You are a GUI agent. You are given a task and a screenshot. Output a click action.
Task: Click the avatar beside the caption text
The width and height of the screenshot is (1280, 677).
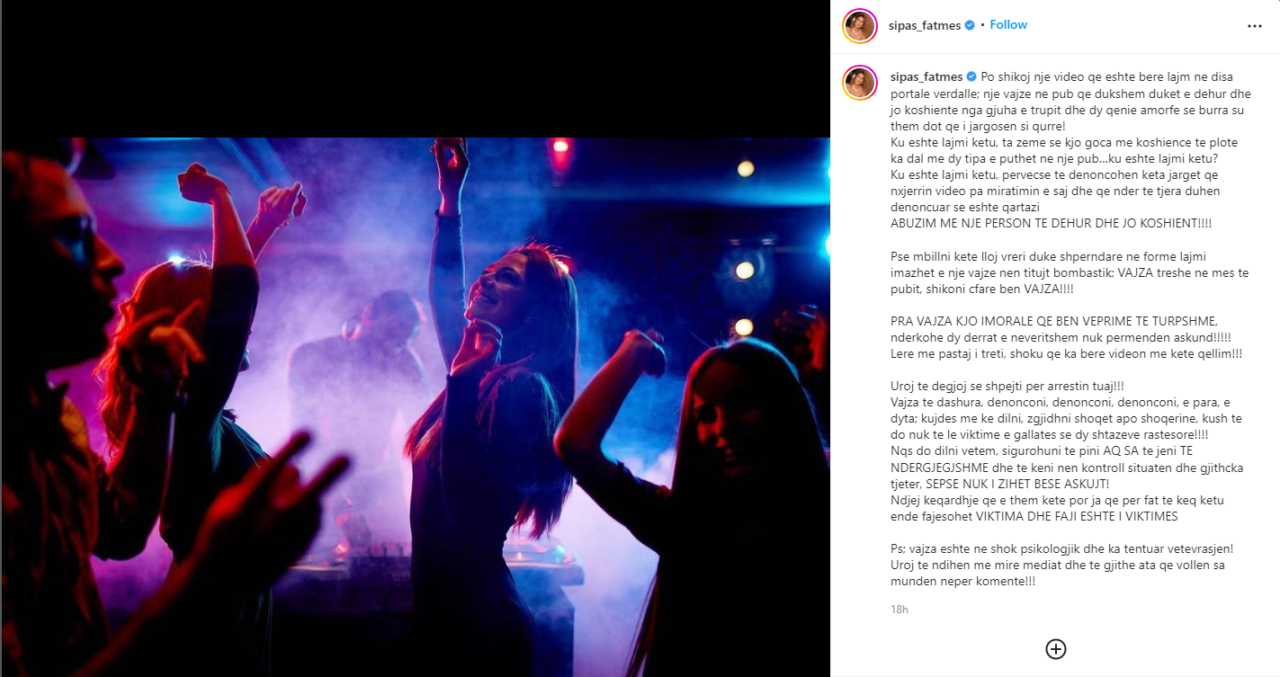coord(860,83)
